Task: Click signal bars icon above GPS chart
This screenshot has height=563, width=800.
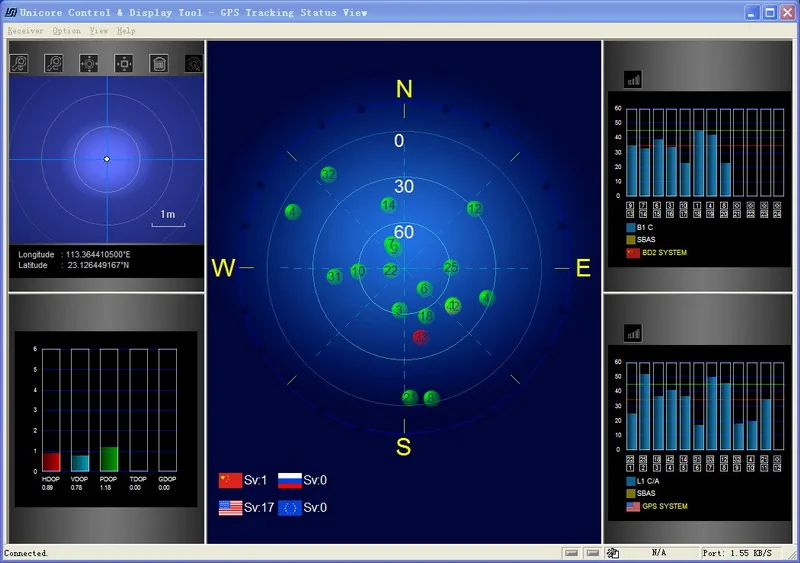Action: click(632, 333)
